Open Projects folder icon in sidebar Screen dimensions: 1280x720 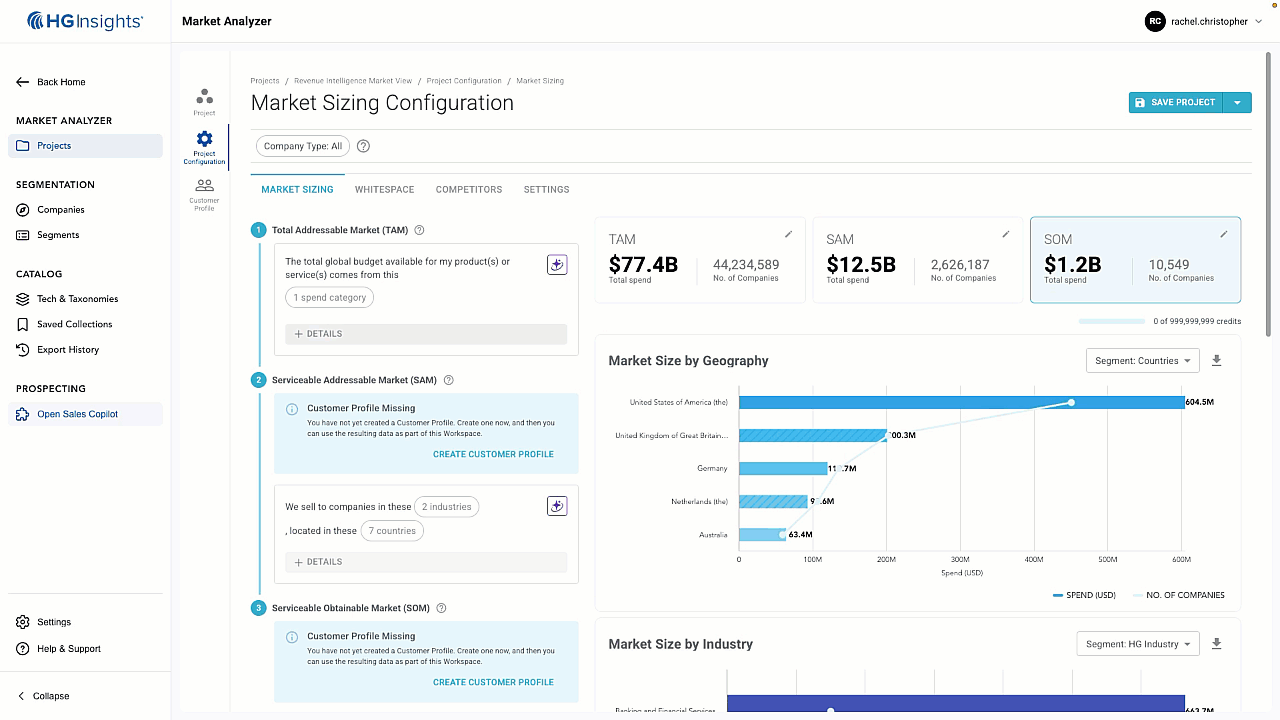coord(23,146)
